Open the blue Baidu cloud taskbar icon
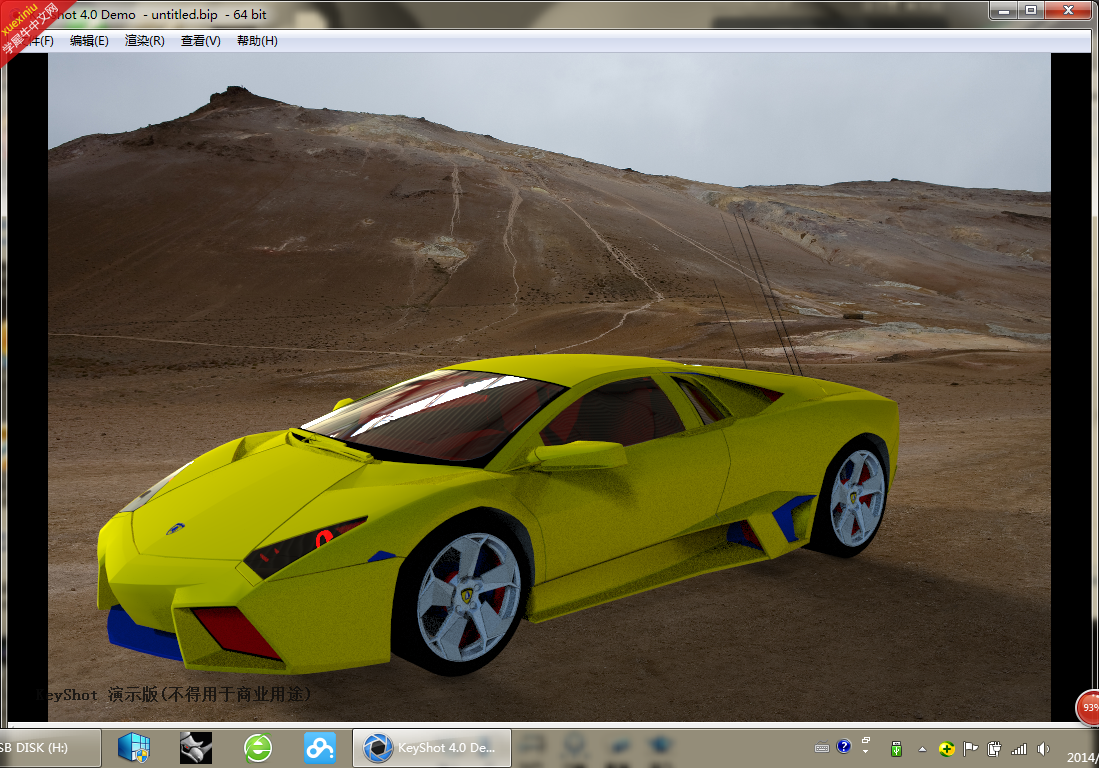The width and height of the screenshot is (1099, 768). (x=320, y=748)
